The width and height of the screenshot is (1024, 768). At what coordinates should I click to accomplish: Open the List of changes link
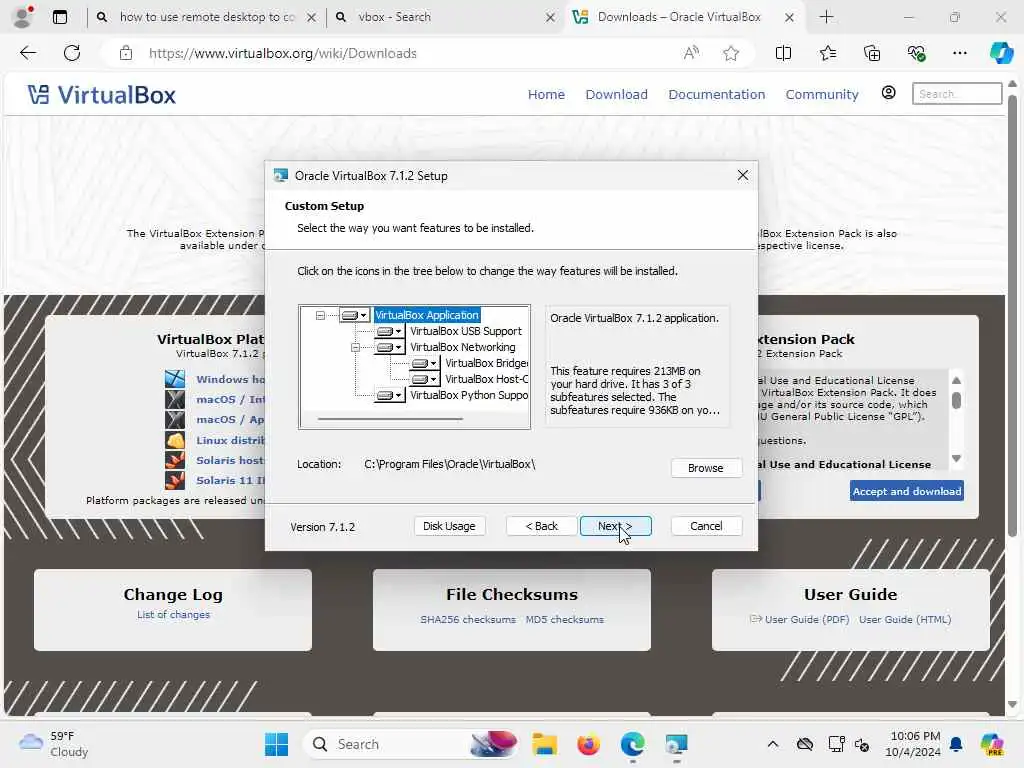(173, 615)
